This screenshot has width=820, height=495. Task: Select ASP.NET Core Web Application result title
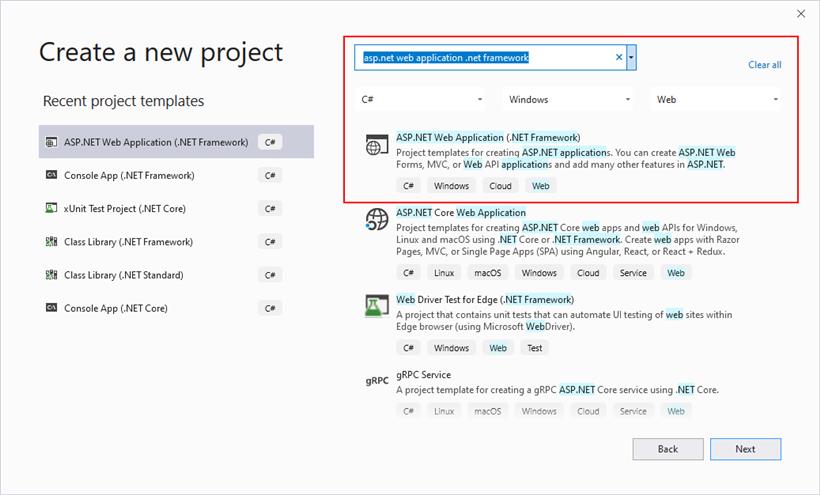point(461,213)
